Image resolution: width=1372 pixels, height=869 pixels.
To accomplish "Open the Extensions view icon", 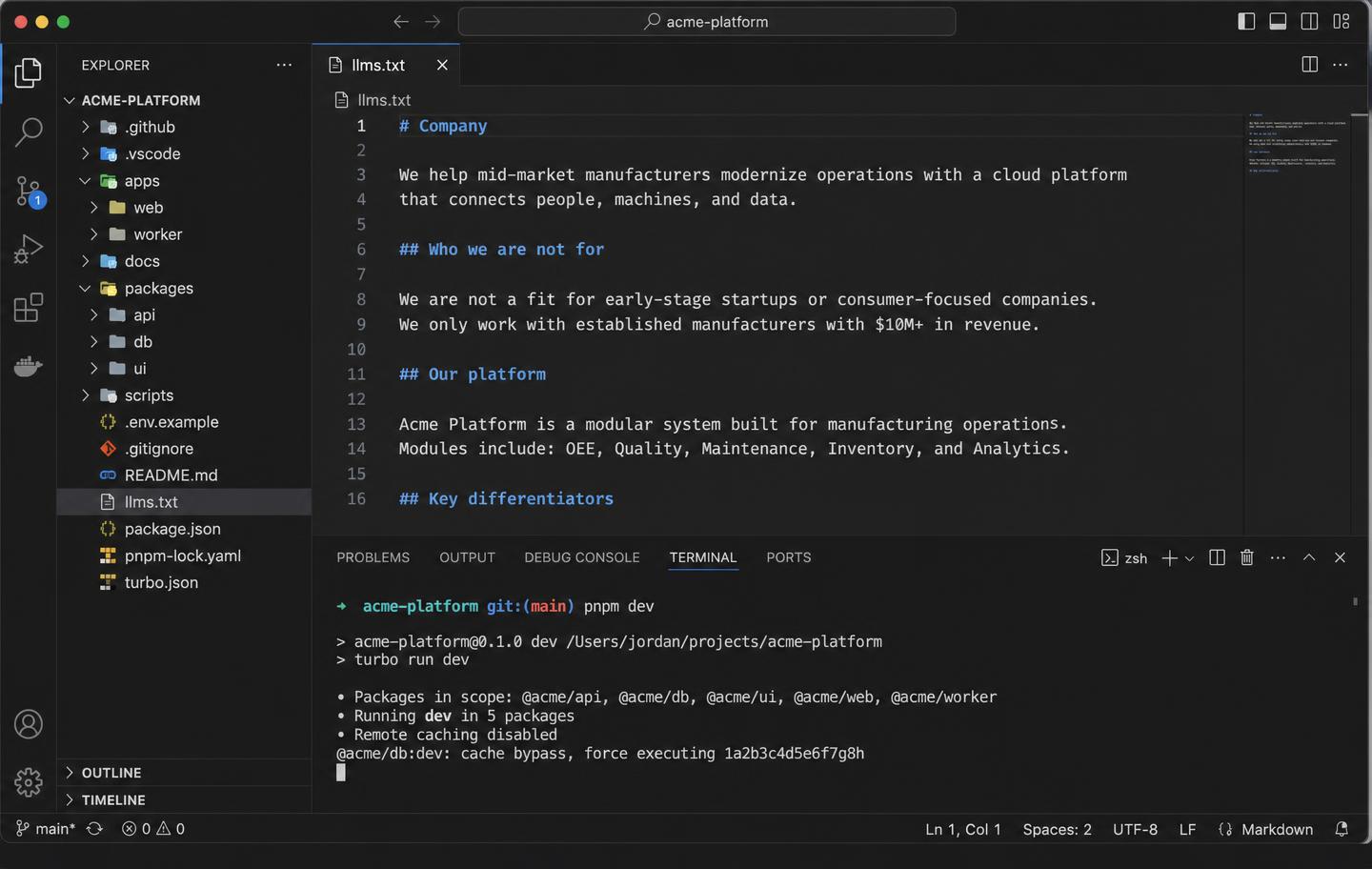I will tap(29, 308).
